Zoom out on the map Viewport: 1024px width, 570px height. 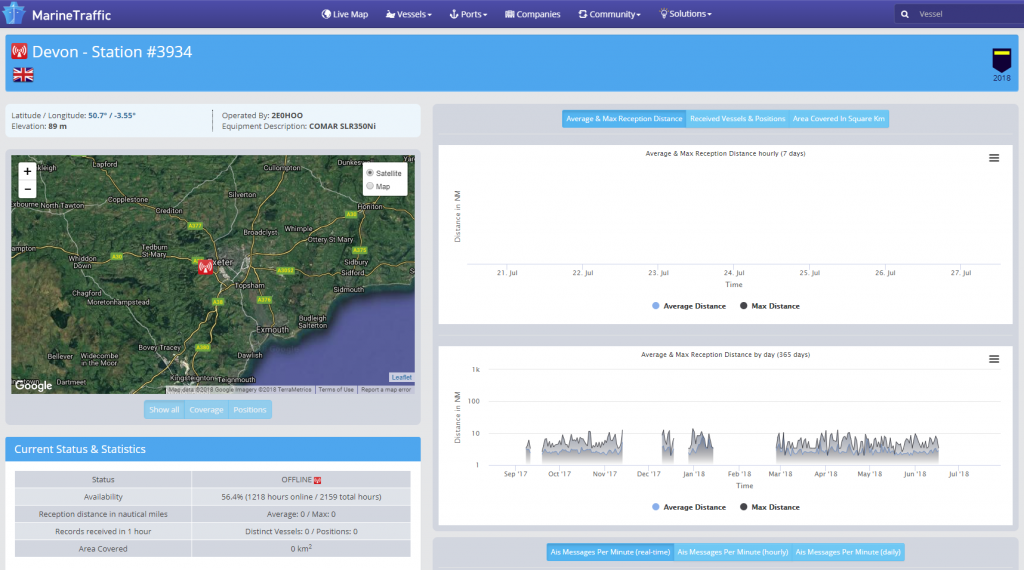pyautogui.click(x=27, y=189)
